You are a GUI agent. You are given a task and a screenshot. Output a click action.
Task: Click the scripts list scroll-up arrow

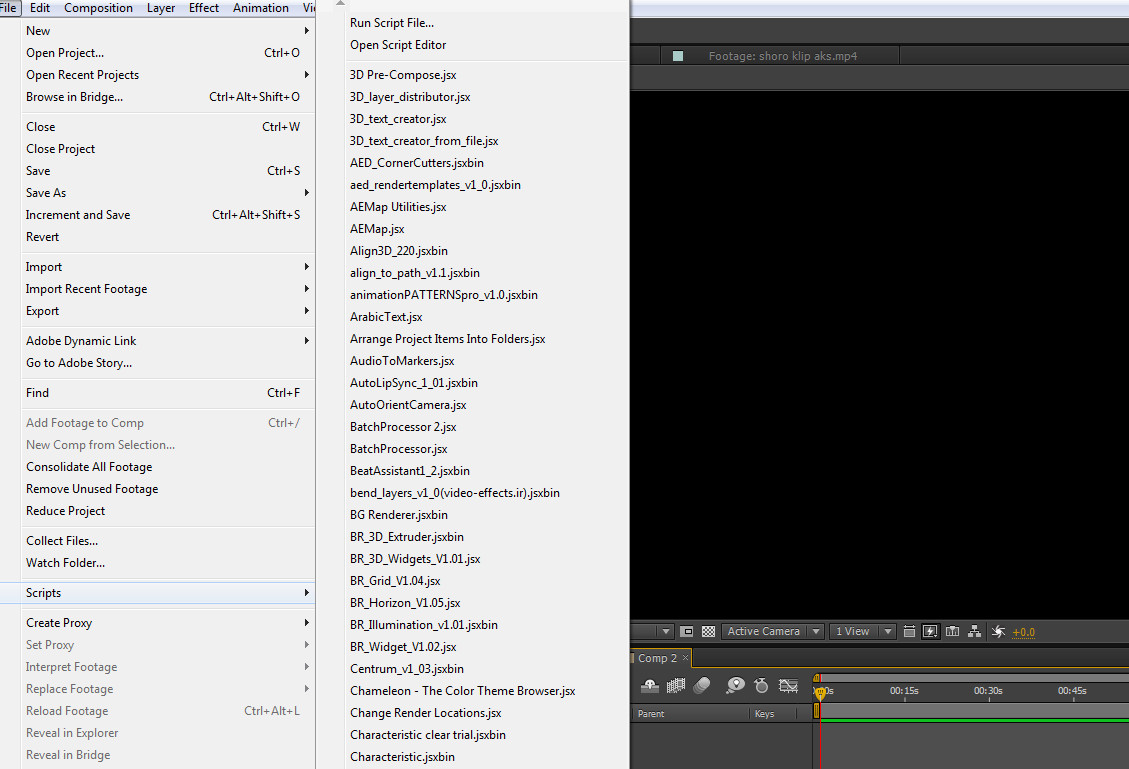pyautogui.click(x=341, y=3)
